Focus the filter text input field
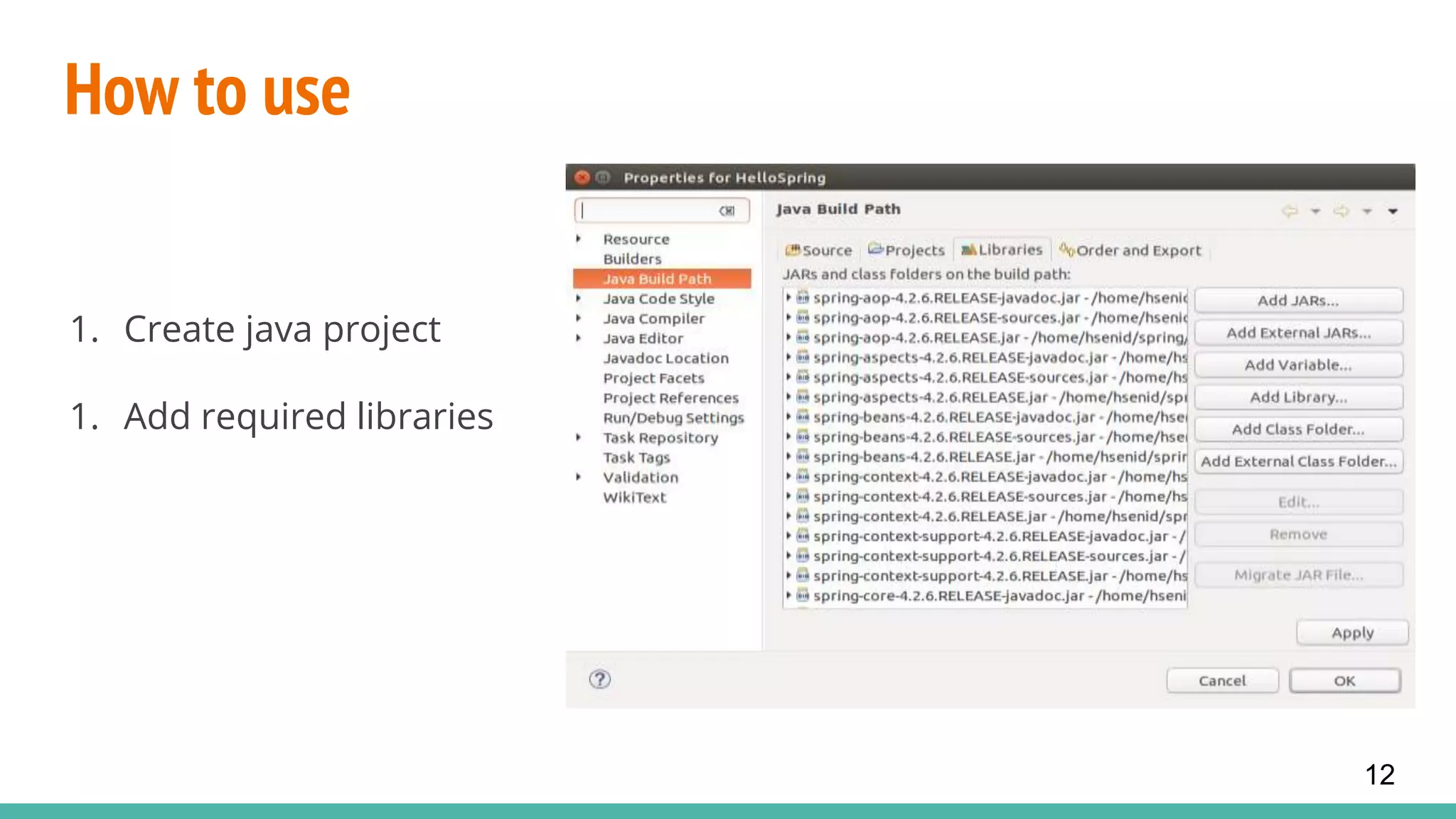This screenshot has height=819, width=1456. (x=647, y=211)
